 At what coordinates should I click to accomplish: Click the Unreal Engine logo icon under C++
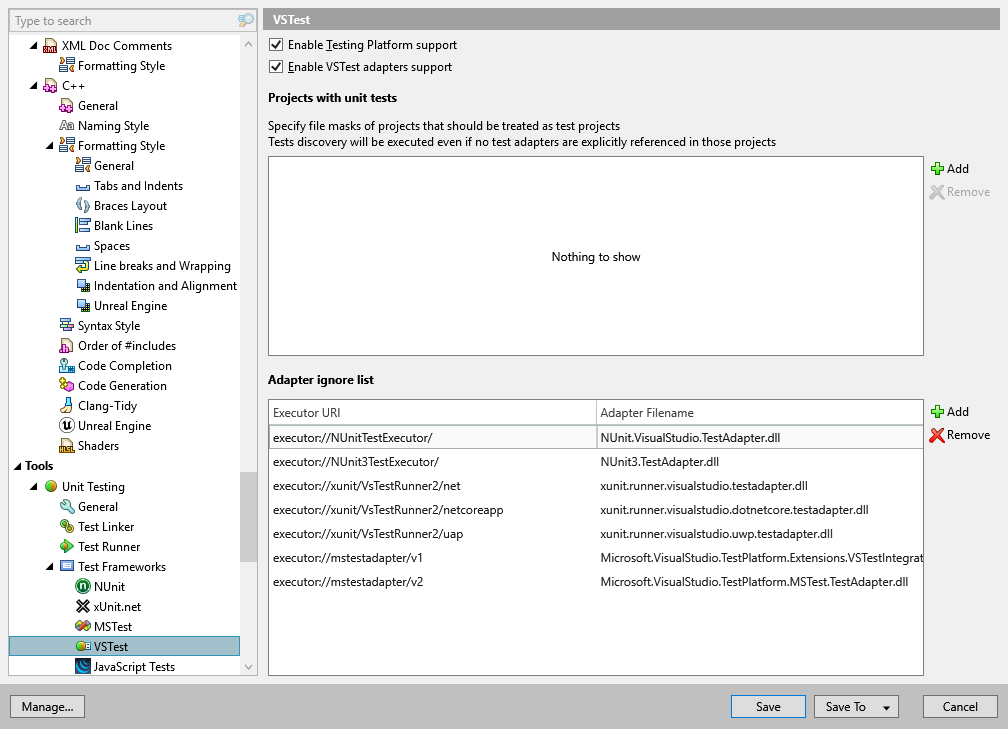pos(66,426)
